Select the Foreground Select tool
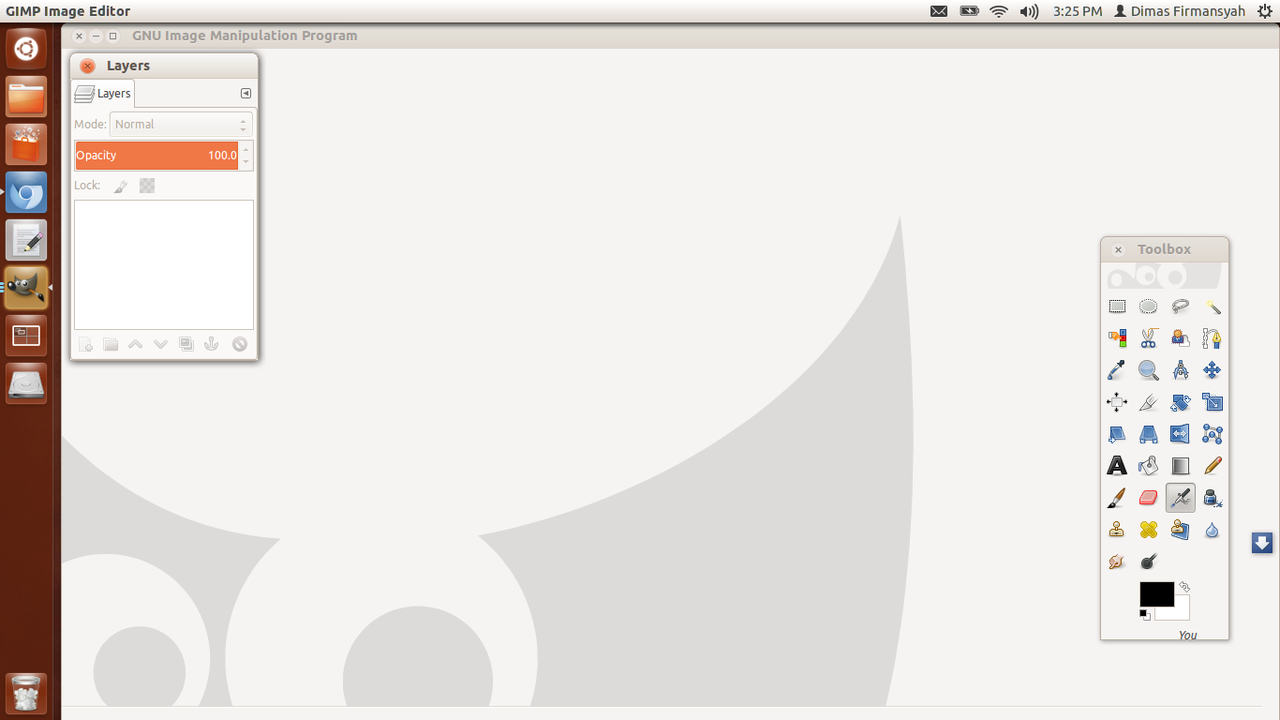This screenshot has width=1280, height=720. [1181, 339]
